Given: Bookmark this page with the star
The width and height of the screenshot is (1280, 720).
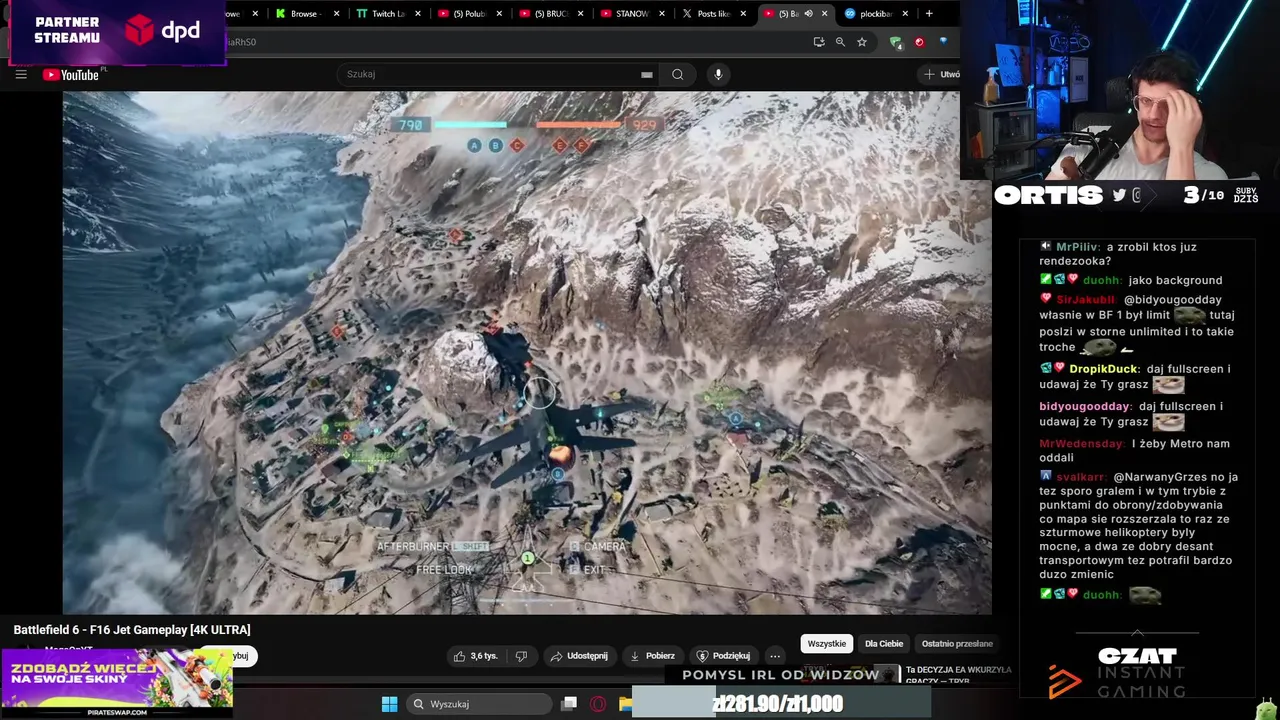Looking at the screenshot, I should [862, 42].
